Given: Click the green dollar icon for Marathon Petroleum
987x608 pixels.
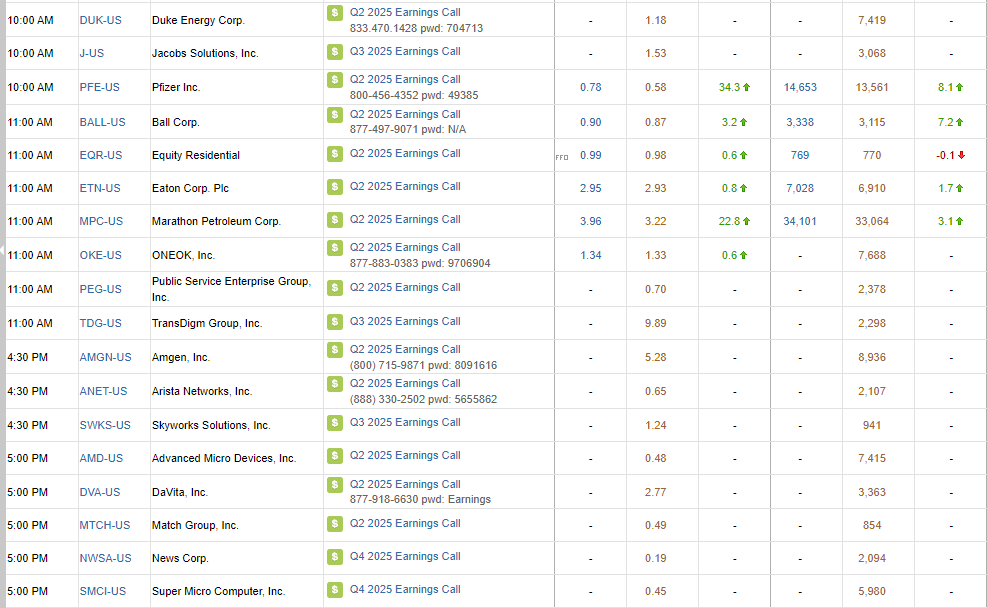Looking at the screenshot, I should tap(335, 220).
